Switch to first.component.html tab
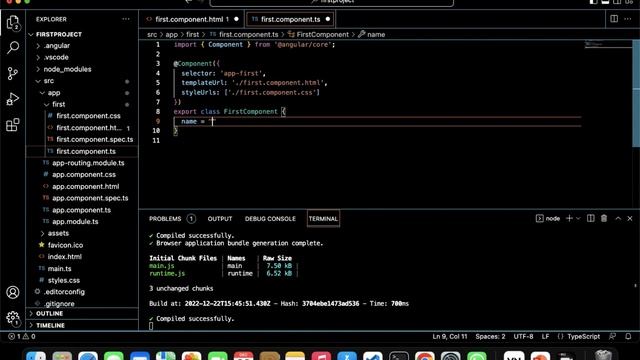Screen dimensions: 640x360 pyautogui.click(x=192, y=19)
